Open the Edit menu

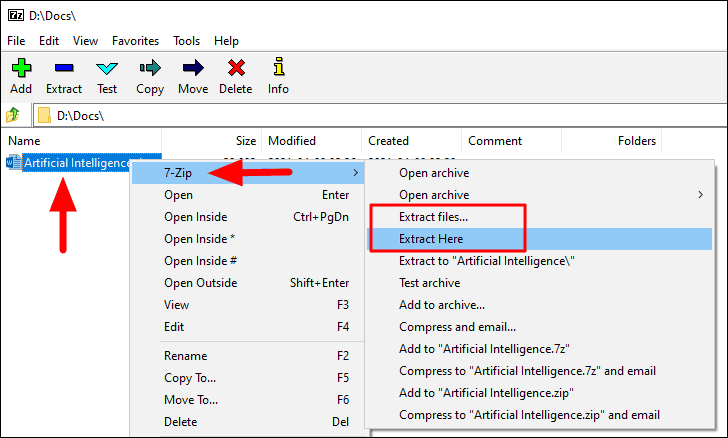click(x=49, y=41)
